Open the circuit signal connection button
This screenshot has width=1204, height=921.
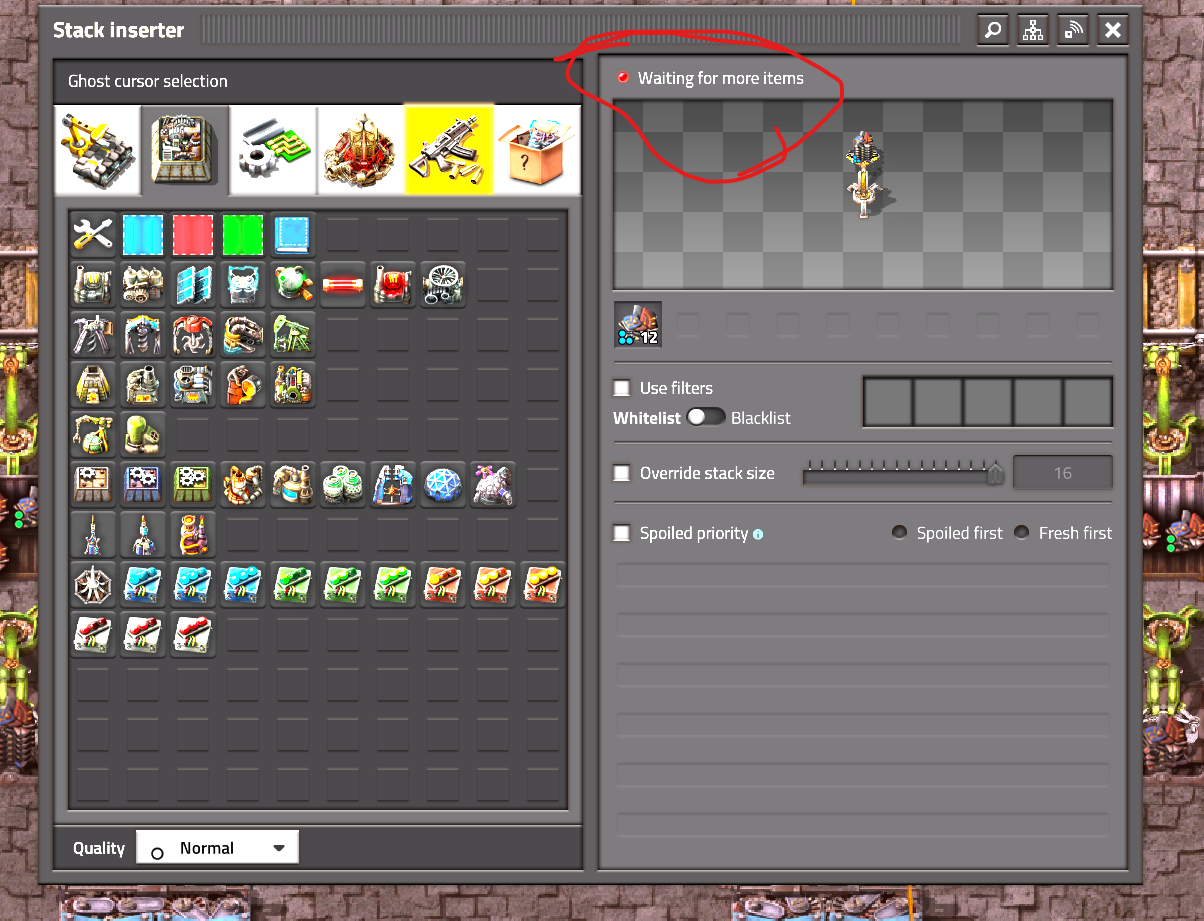[1073, 30]
